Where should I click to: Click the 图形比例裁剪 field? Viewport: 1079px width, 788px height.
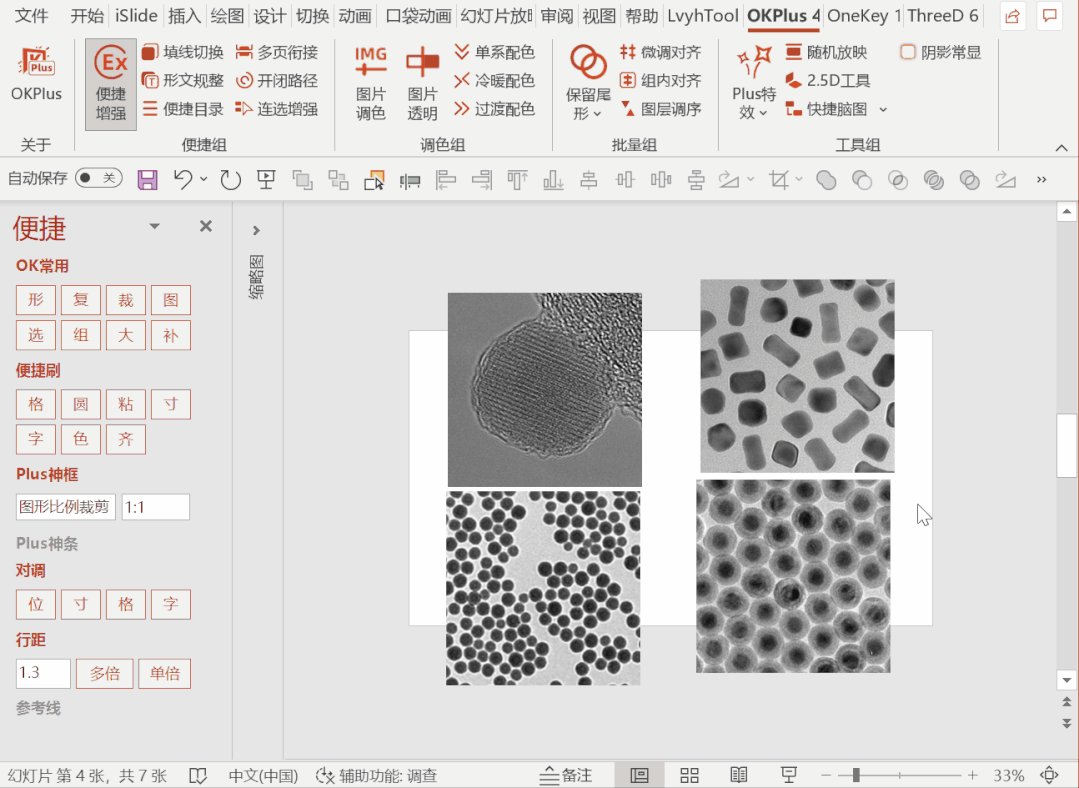point(65,507)
